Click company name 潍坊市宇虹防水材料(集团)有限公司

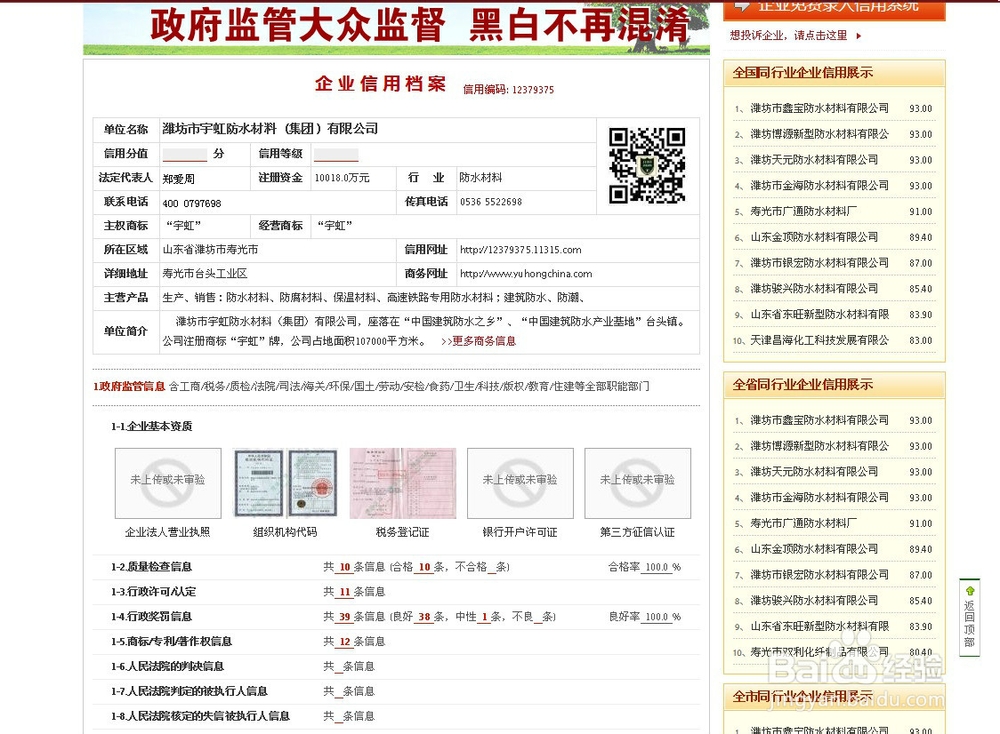coord(270,129)
